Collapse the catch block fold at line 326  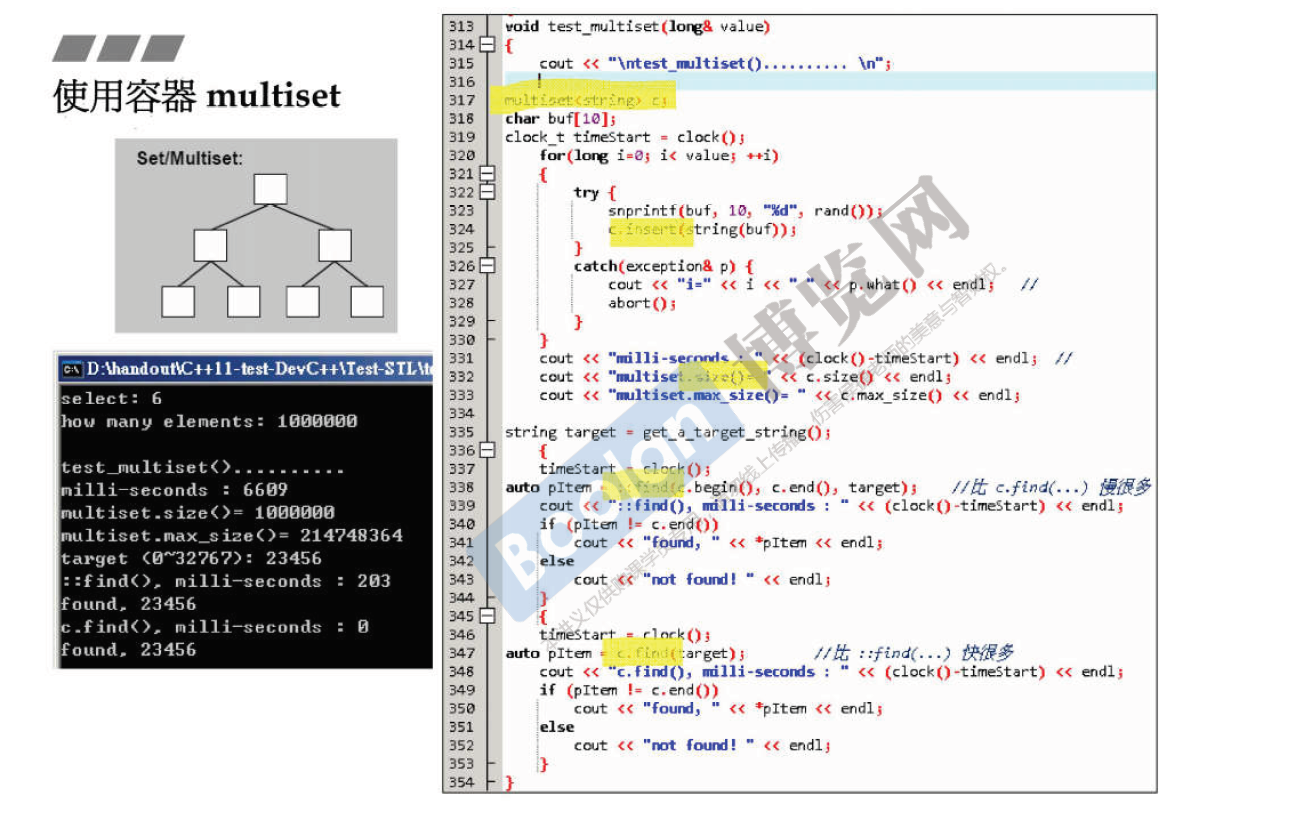click(487, 266)
